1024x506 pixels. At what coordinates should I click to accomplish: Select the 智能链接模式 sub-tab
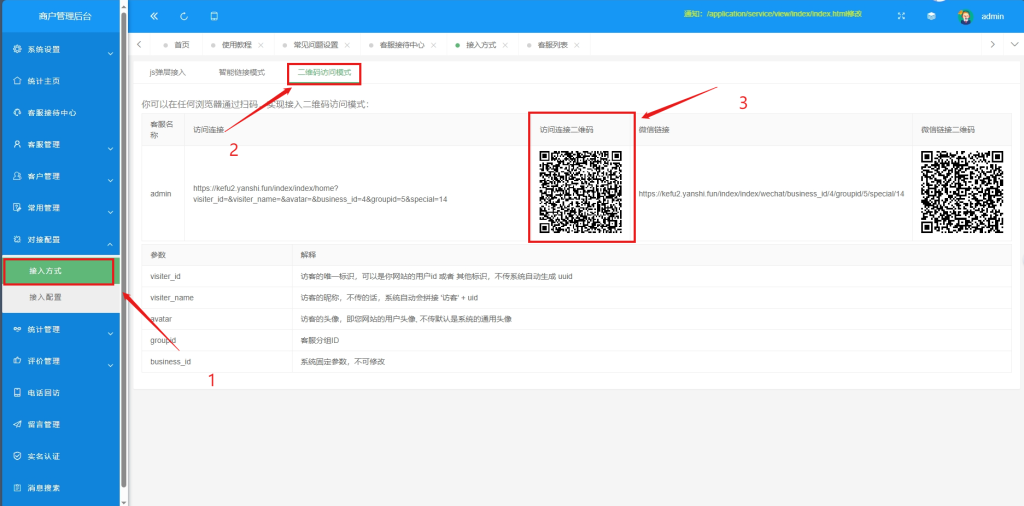pyautogui.click(x=242, y=73)
